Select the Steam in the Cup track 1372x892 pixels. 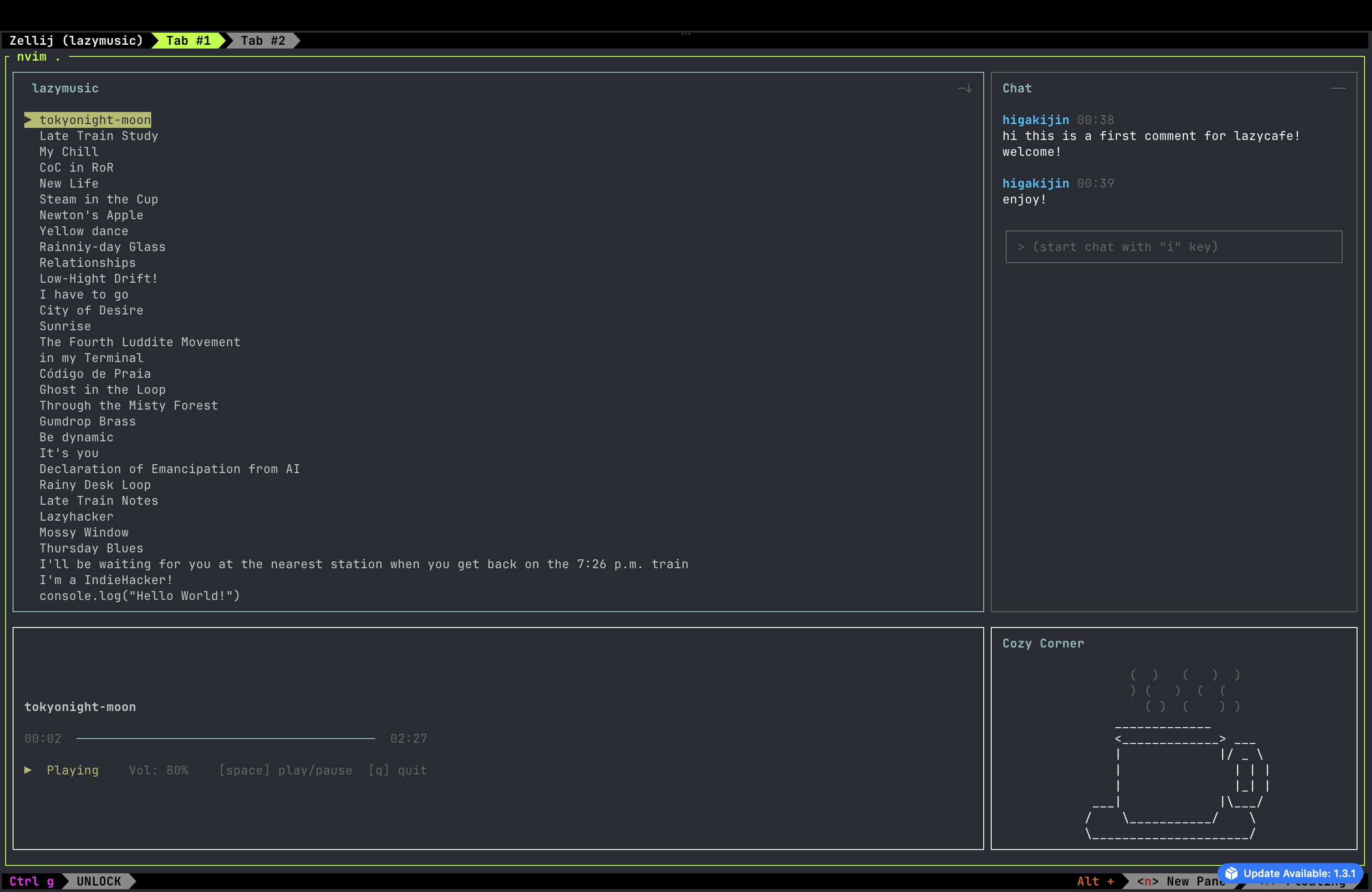tap(98, 199)
